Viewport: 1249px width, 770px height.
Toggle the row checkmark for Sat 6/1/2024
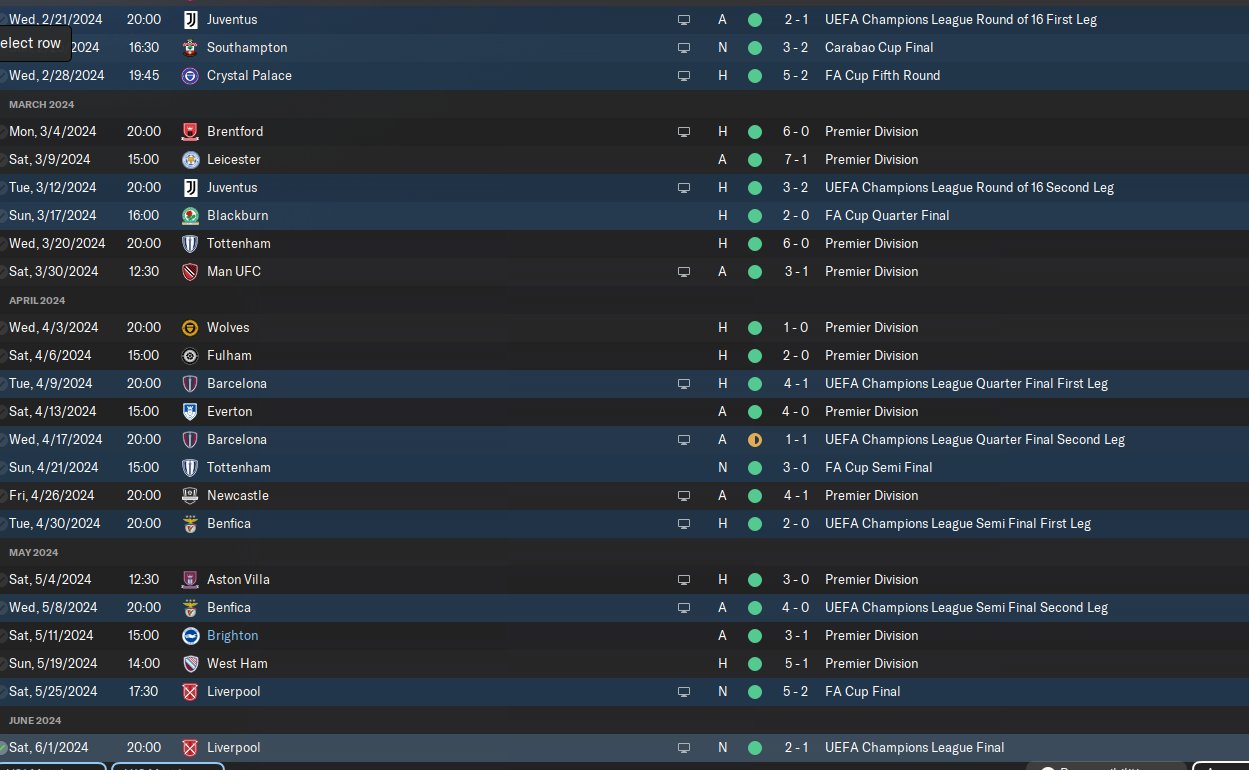(3, 747)
